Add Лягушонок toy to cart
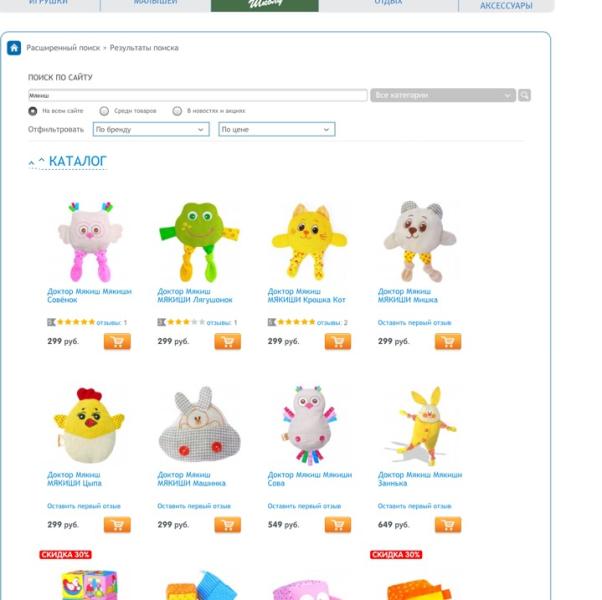 pos(227,341)
